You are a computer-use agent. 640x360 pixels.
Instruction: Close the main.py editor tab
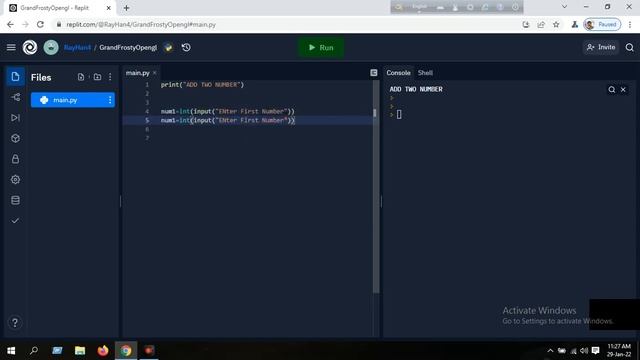click(x=155, y=73)
